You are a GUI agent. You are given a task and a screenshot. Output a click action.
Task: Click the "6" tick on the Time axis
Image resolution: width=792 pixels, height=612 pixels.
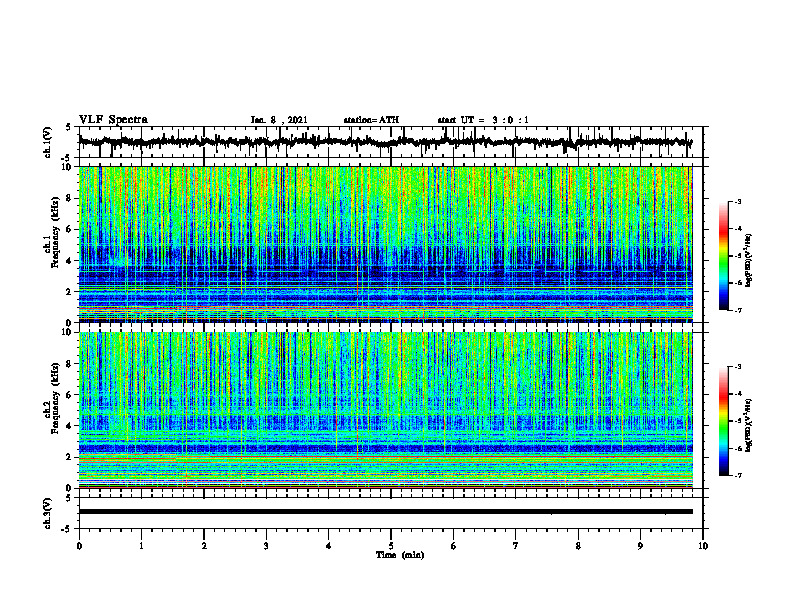point(454,546)
